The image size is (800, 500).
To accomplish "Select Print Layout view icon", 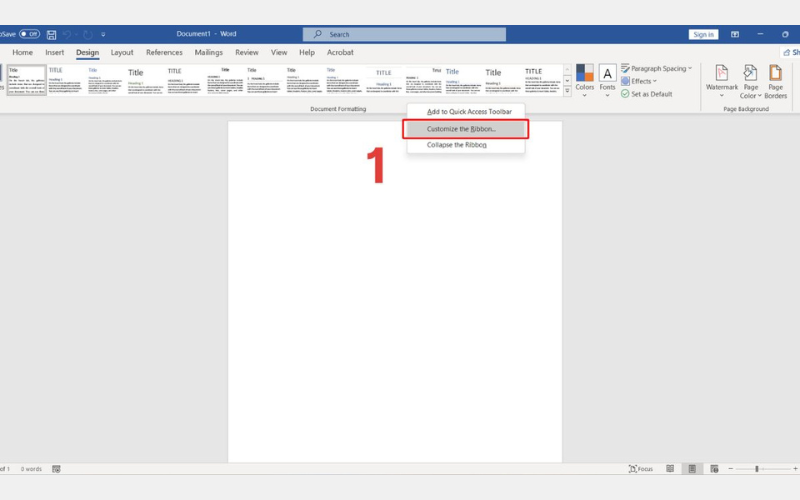I will (x=691, y=468).
